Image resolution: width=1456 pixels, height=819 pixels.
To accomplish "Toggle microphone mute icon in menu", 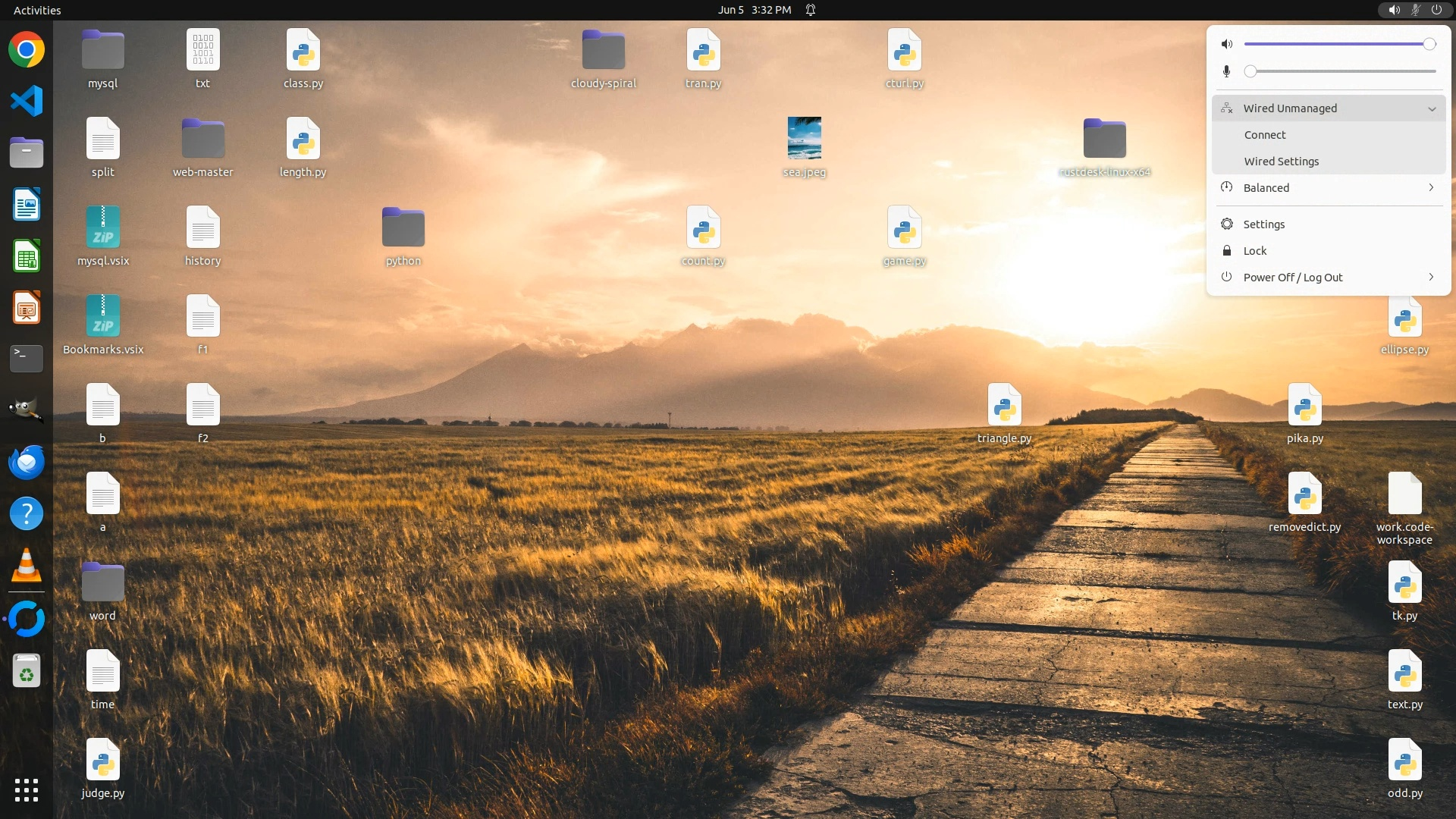I will click(x=1227, y=71).
